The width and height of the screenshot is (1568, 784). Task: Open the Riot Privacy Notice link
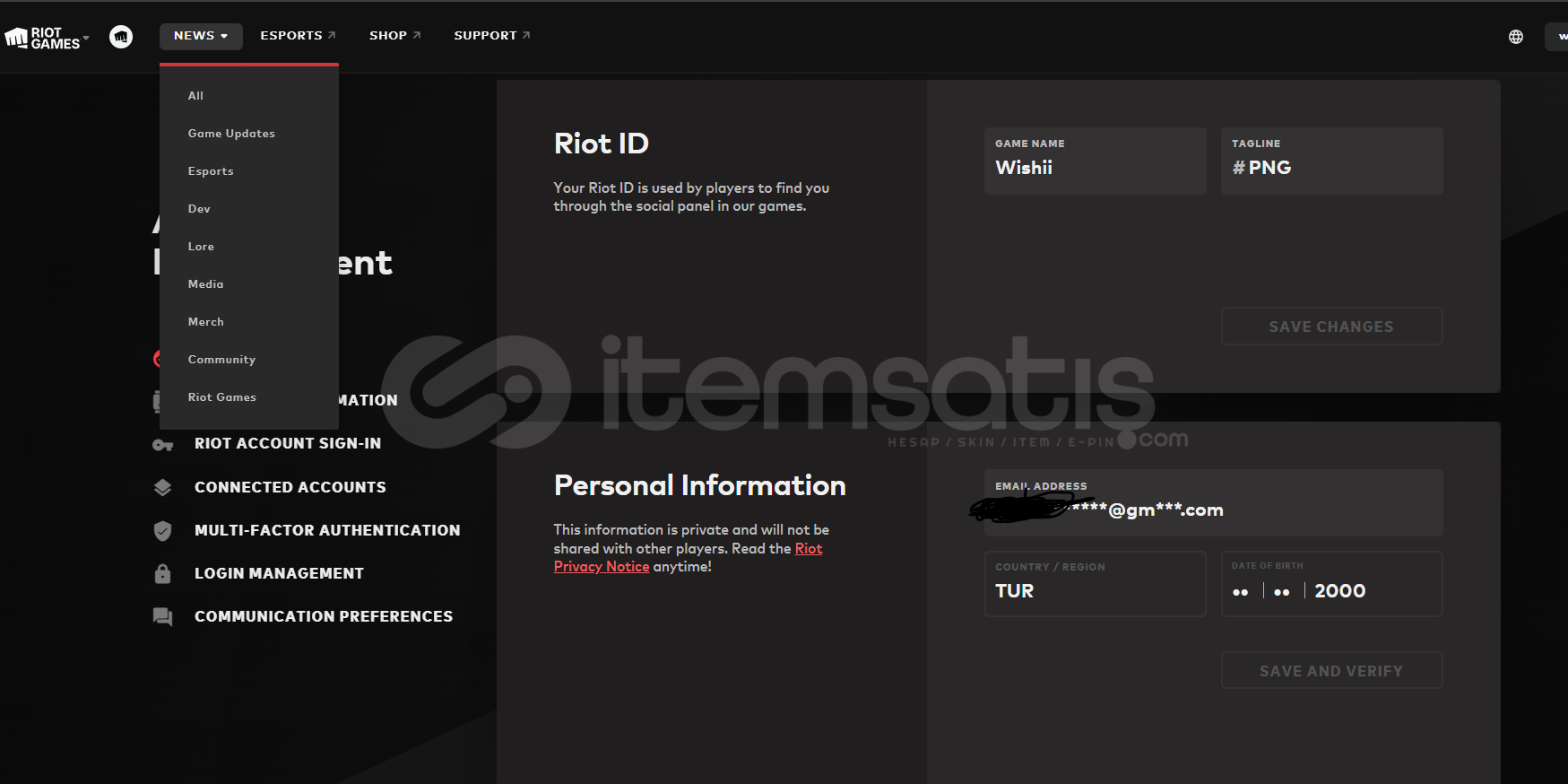pyautogui.click(x=688, y=558)
